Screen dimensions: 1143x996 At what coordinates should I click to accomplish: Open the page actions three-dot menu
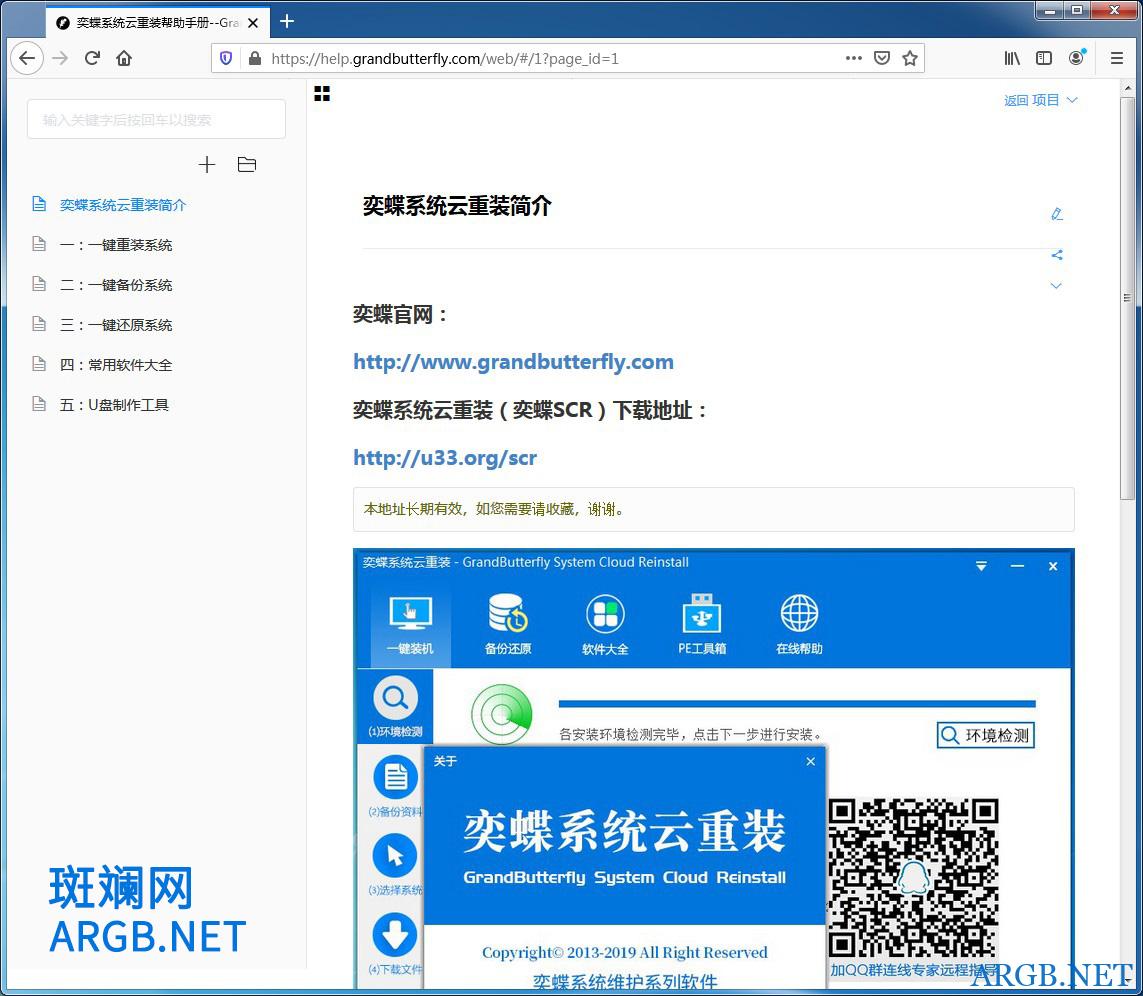pos(854,58)
